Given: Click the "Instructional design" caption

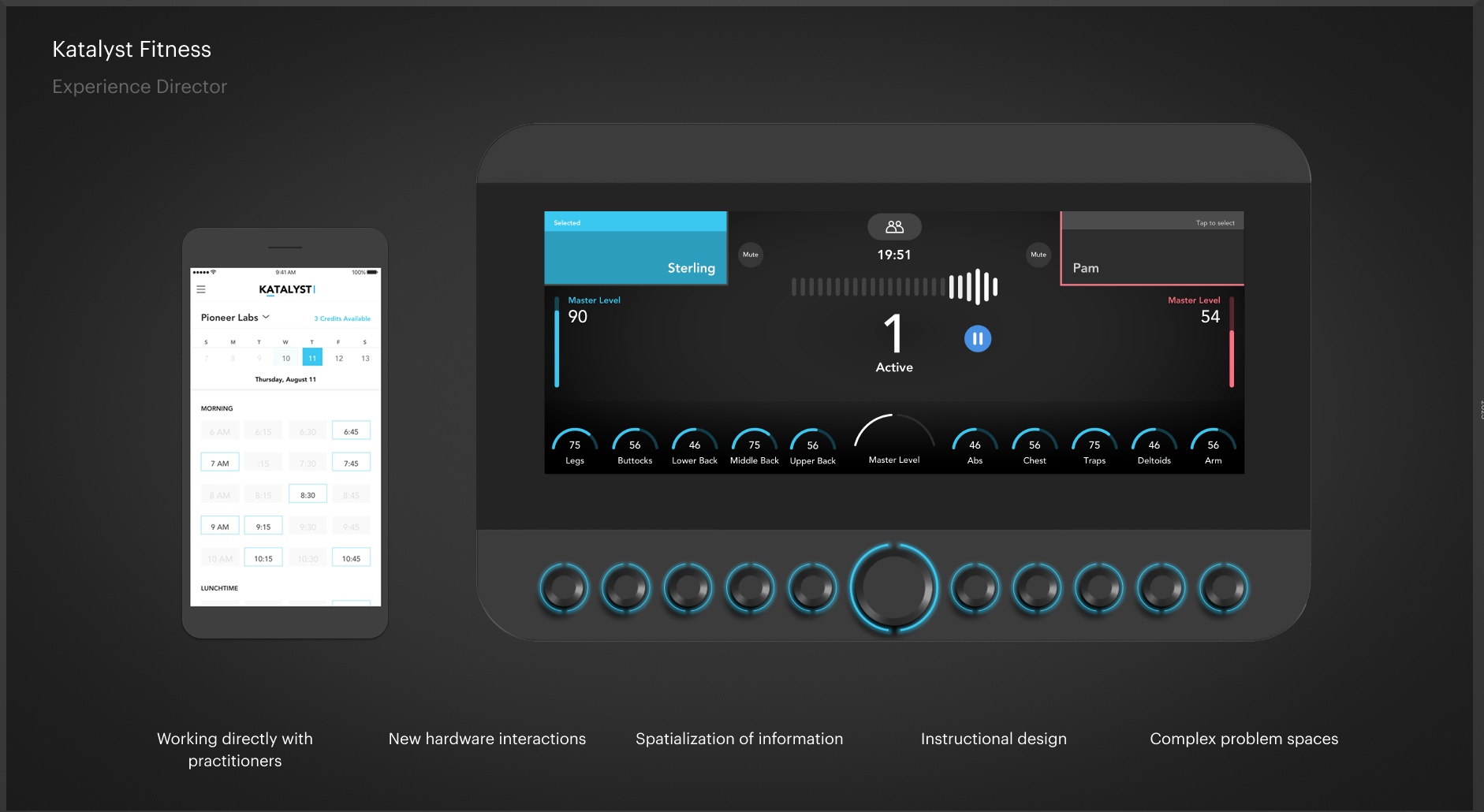Looking at the screenshot, I should 994,739.
